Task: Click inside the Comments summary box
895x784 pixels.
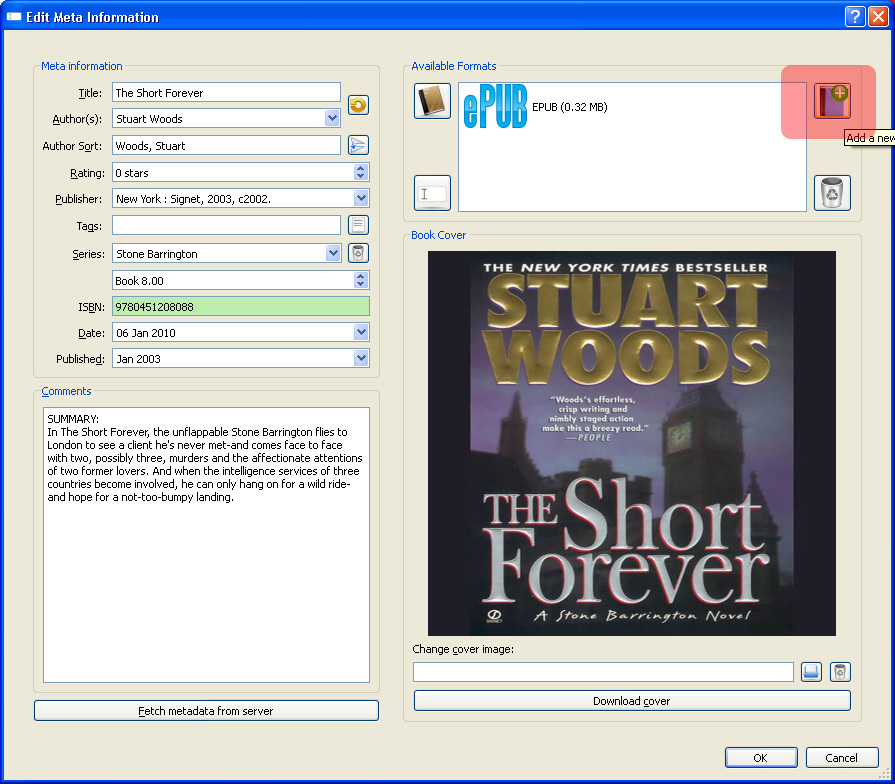Action: pos(207,545)
